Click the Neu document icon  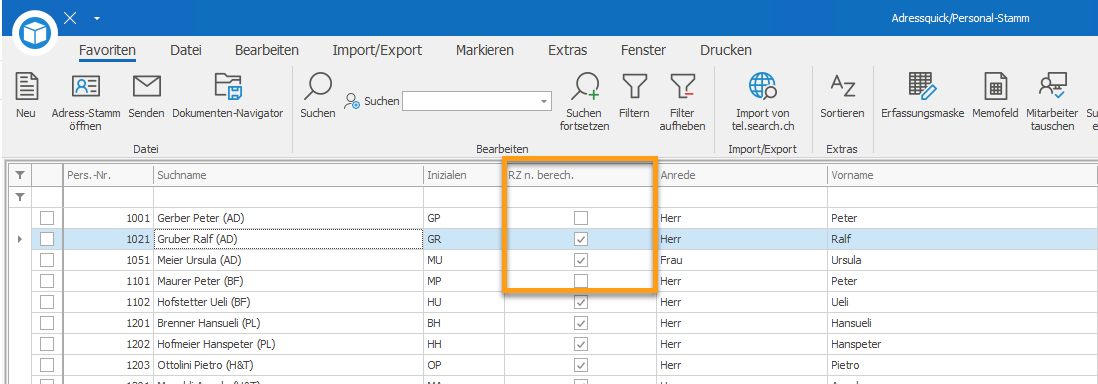(27, 86)
